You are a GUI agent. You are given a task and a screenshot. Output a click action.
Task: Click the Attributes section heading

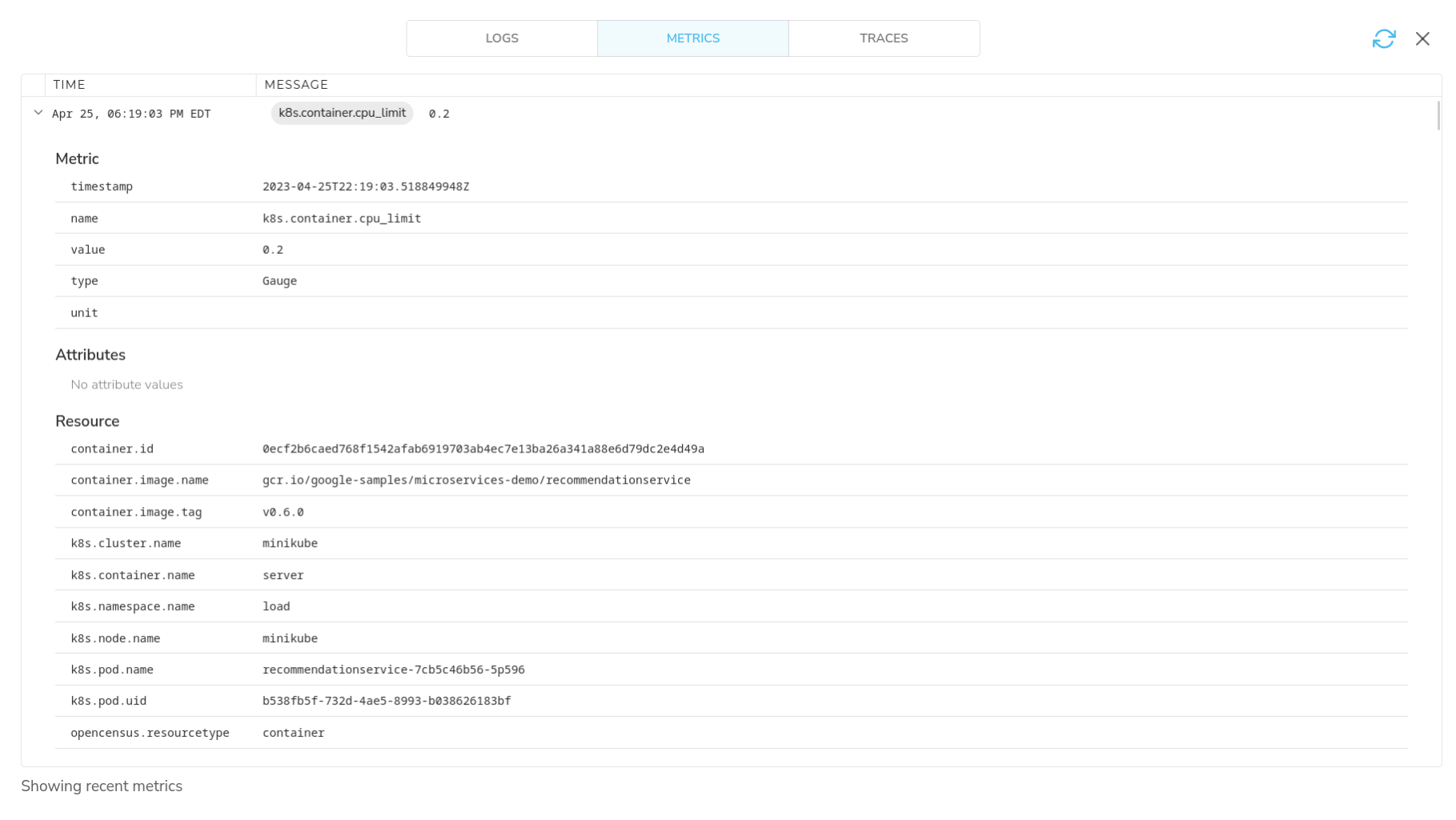tap(90, 355)
